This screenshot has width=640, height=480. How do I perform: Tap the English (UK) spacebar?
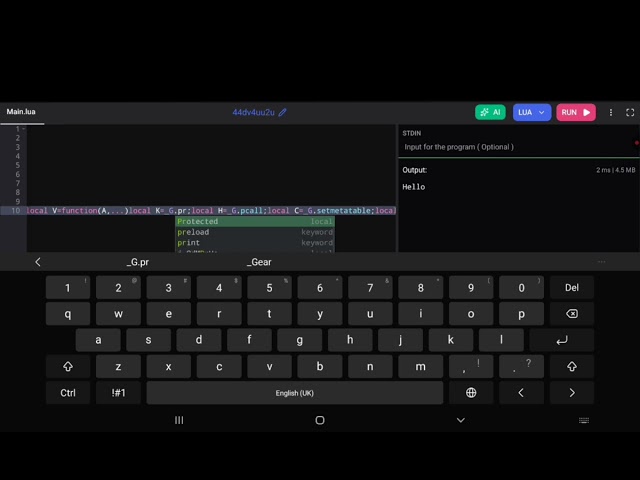click(x=295, y=393)
